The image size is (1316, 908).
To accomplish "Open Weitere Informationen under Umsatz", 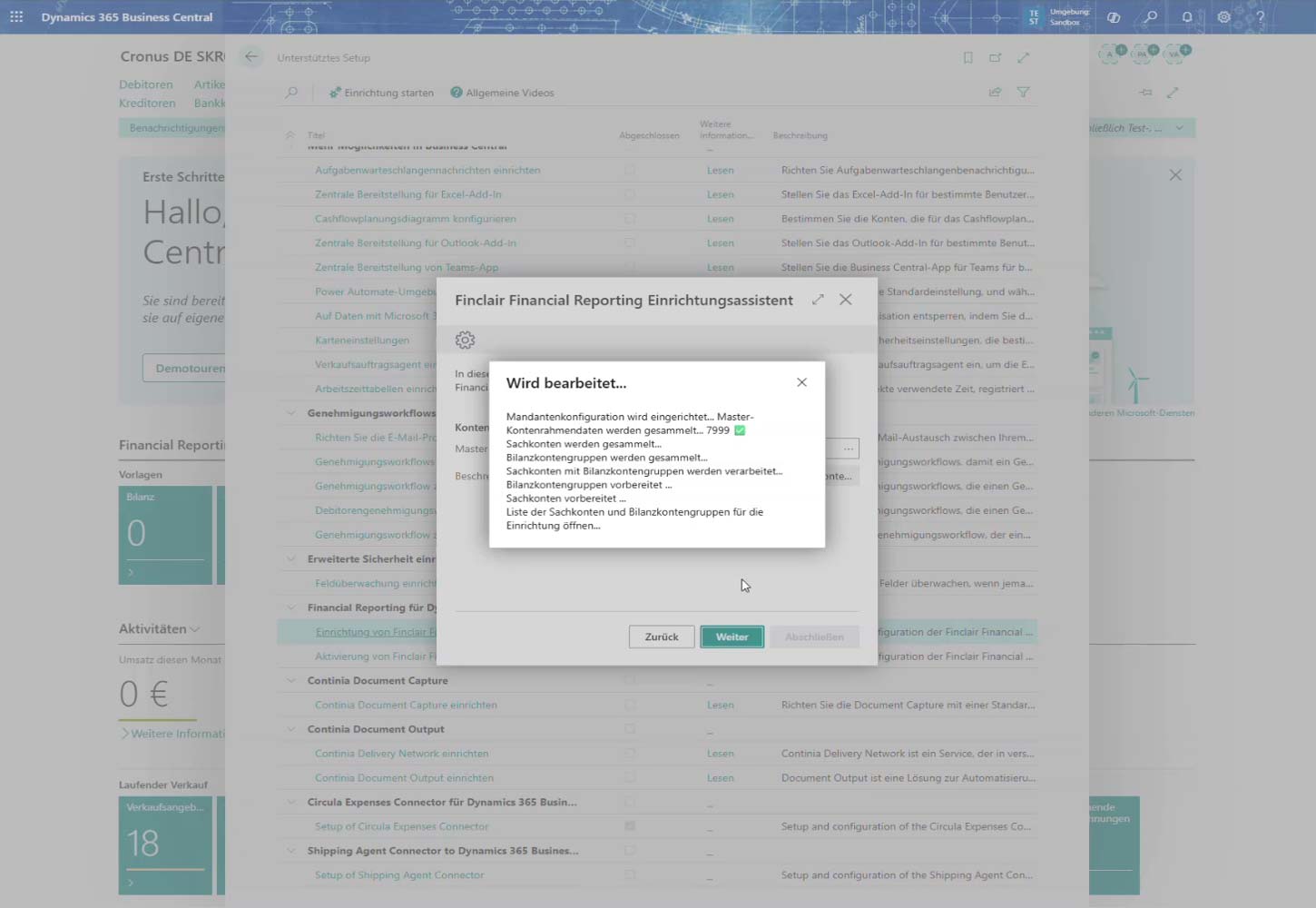I will (x=173, y=734).
